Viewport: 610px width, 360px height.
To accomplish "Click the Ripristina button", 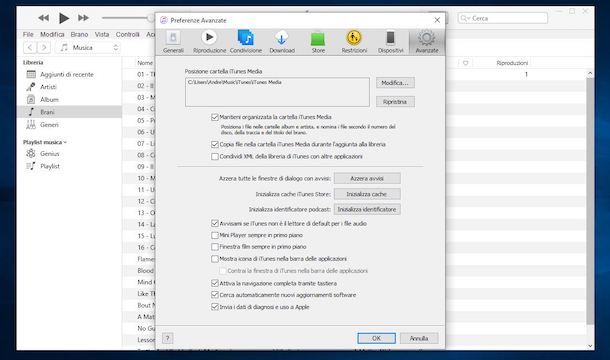I will tap(395, 102).
